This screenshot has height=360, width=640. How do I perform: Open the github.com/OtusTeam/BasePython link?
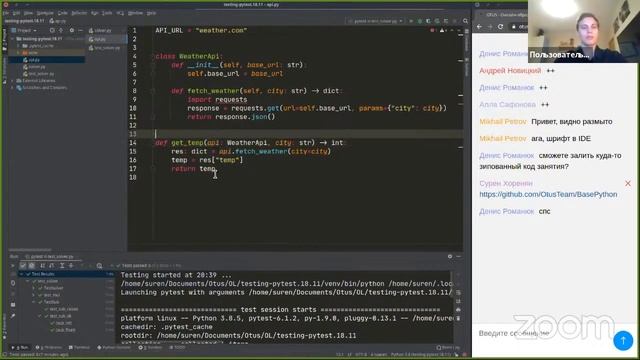[x=548, y=195]
